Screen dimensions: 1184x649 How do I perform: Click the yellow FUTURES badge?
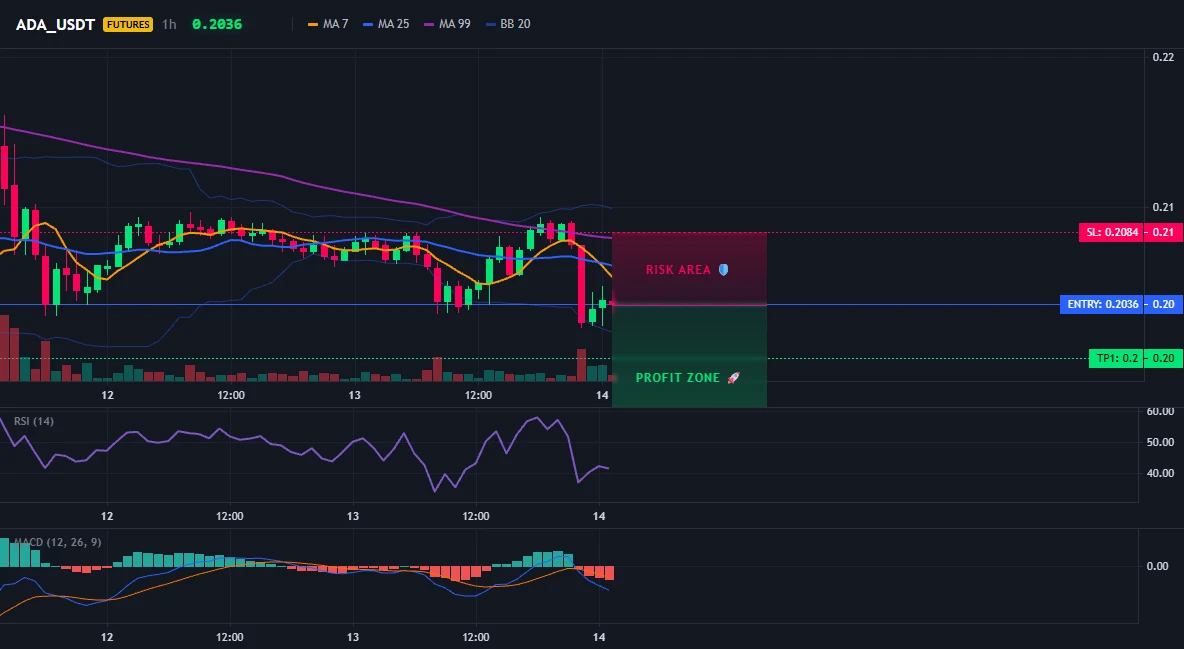(128, 24)
